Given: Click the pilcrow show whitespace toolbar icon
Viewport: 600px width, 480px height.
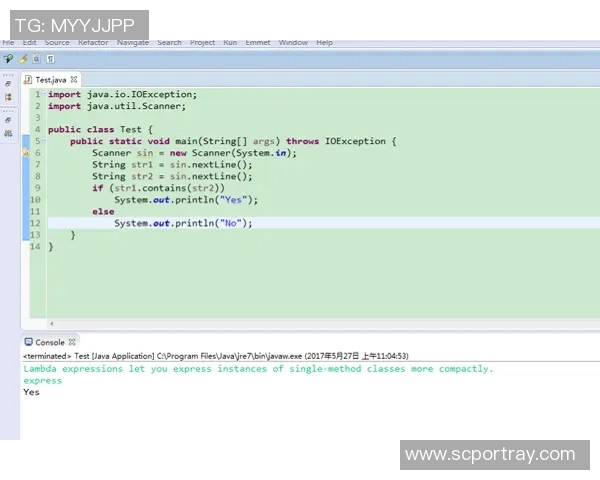Looking at the screenshot, I should click(x=51, y=60).
